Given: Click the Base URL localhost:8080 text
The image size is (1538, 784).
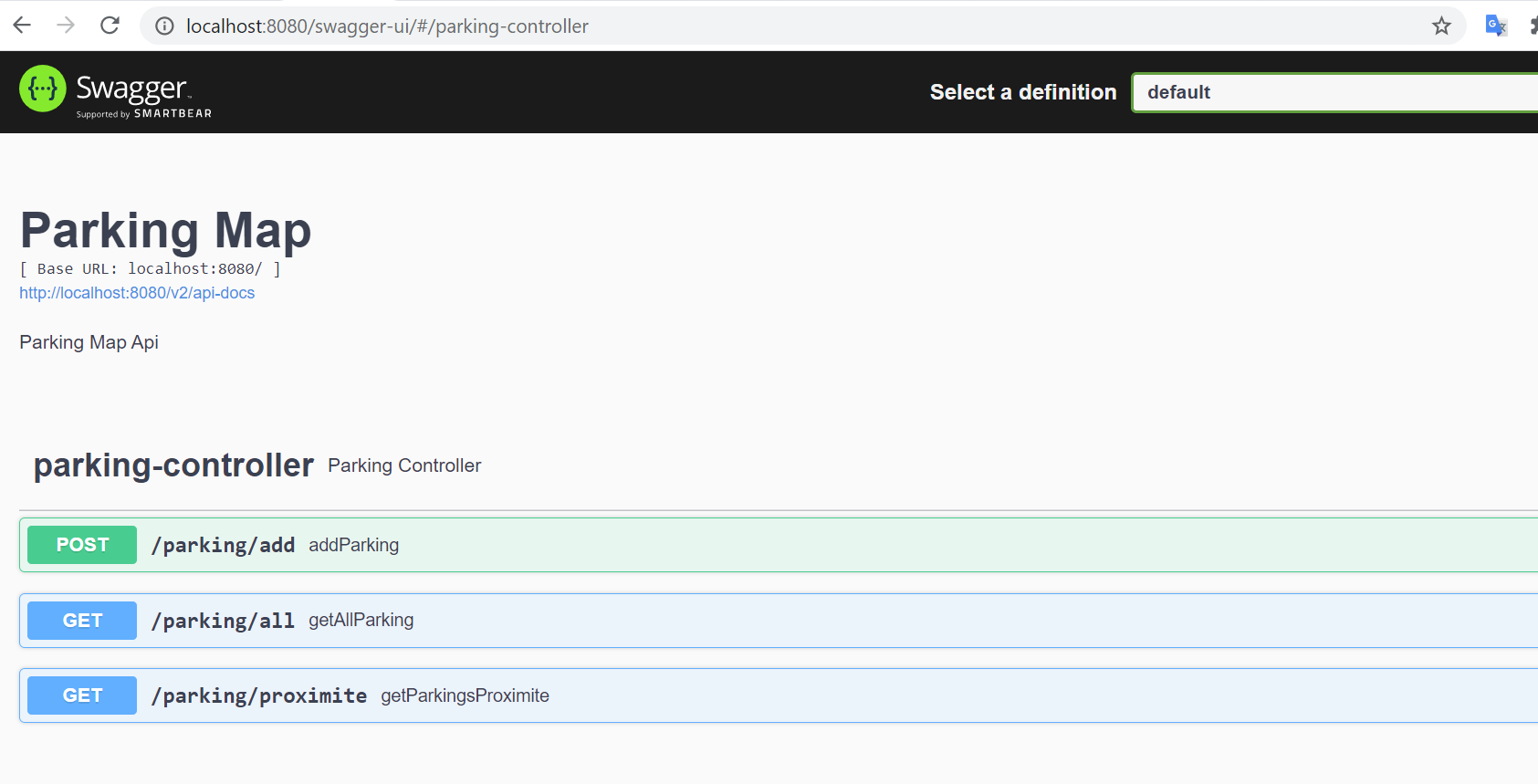Looking at the screenshot, I should [150, 268].
